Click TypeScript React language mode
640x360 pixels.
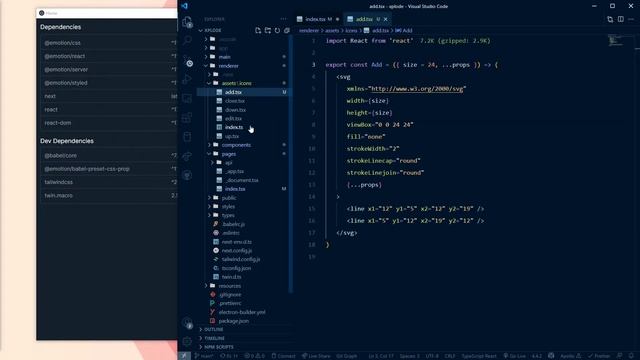479,356
